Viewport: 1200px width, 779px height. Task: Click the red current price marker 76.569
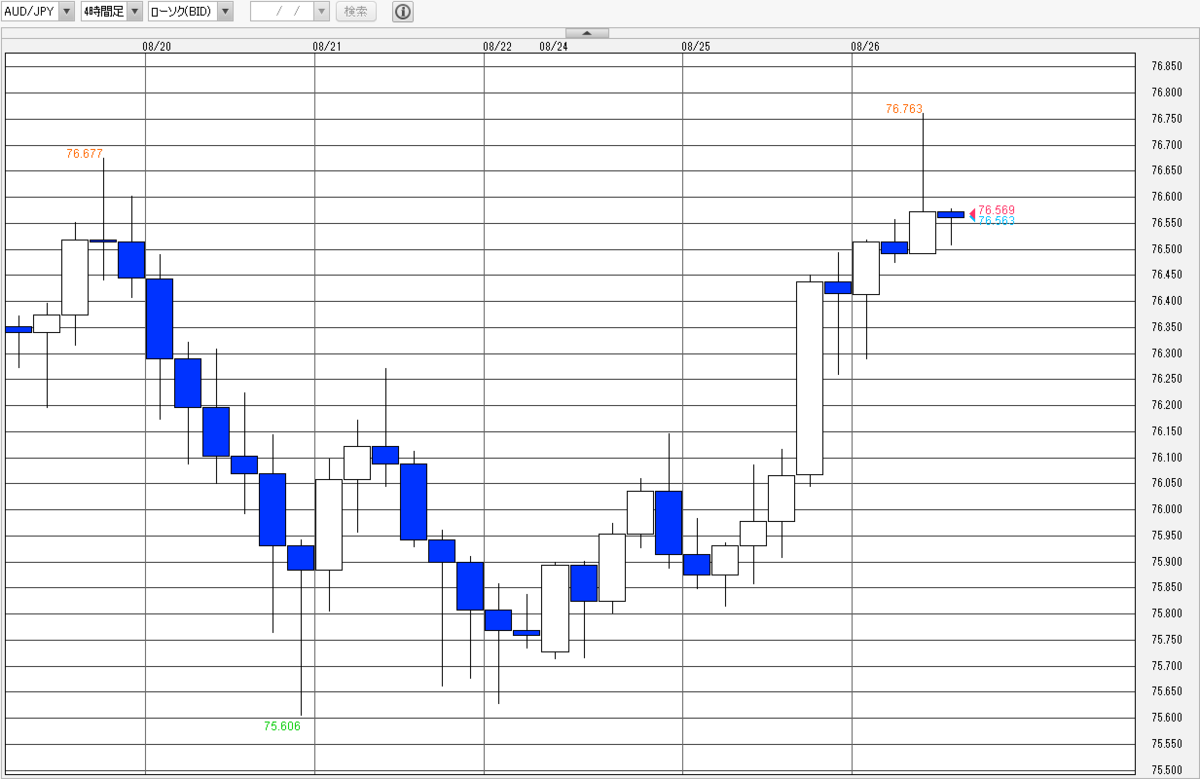[996, 210]
